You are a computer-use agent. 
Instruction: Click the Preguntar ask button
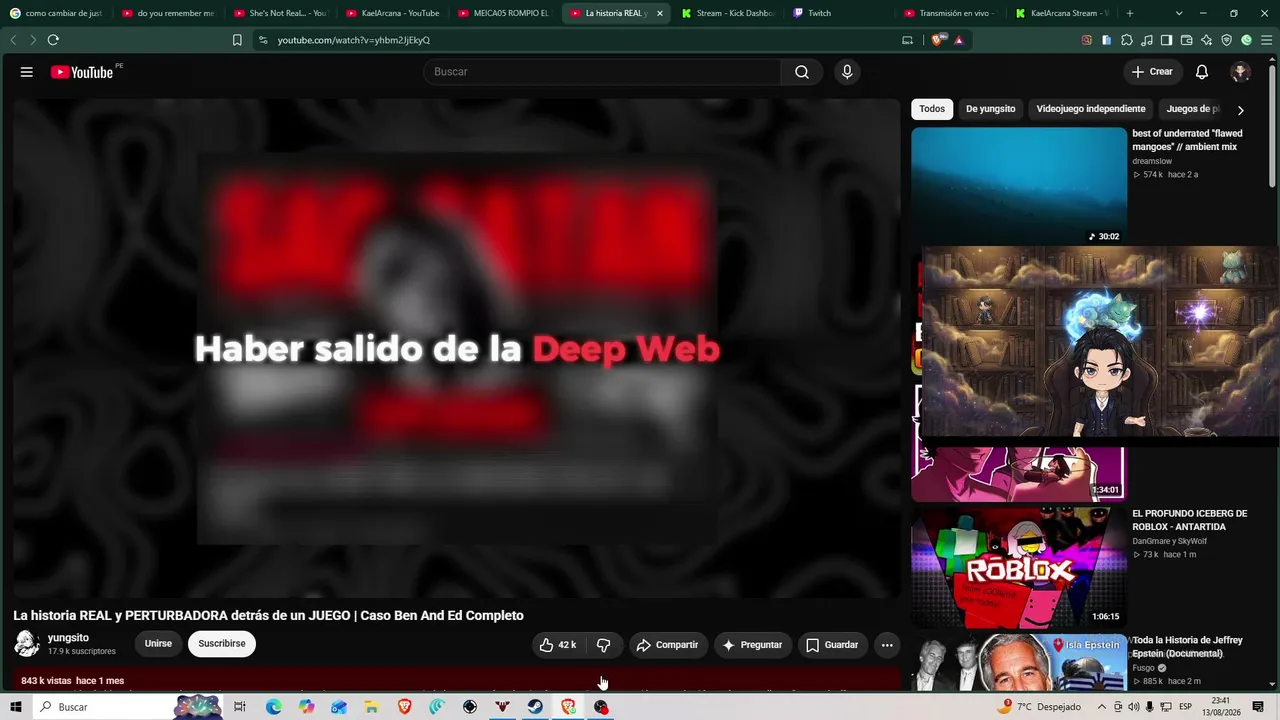tap(753, 645)
